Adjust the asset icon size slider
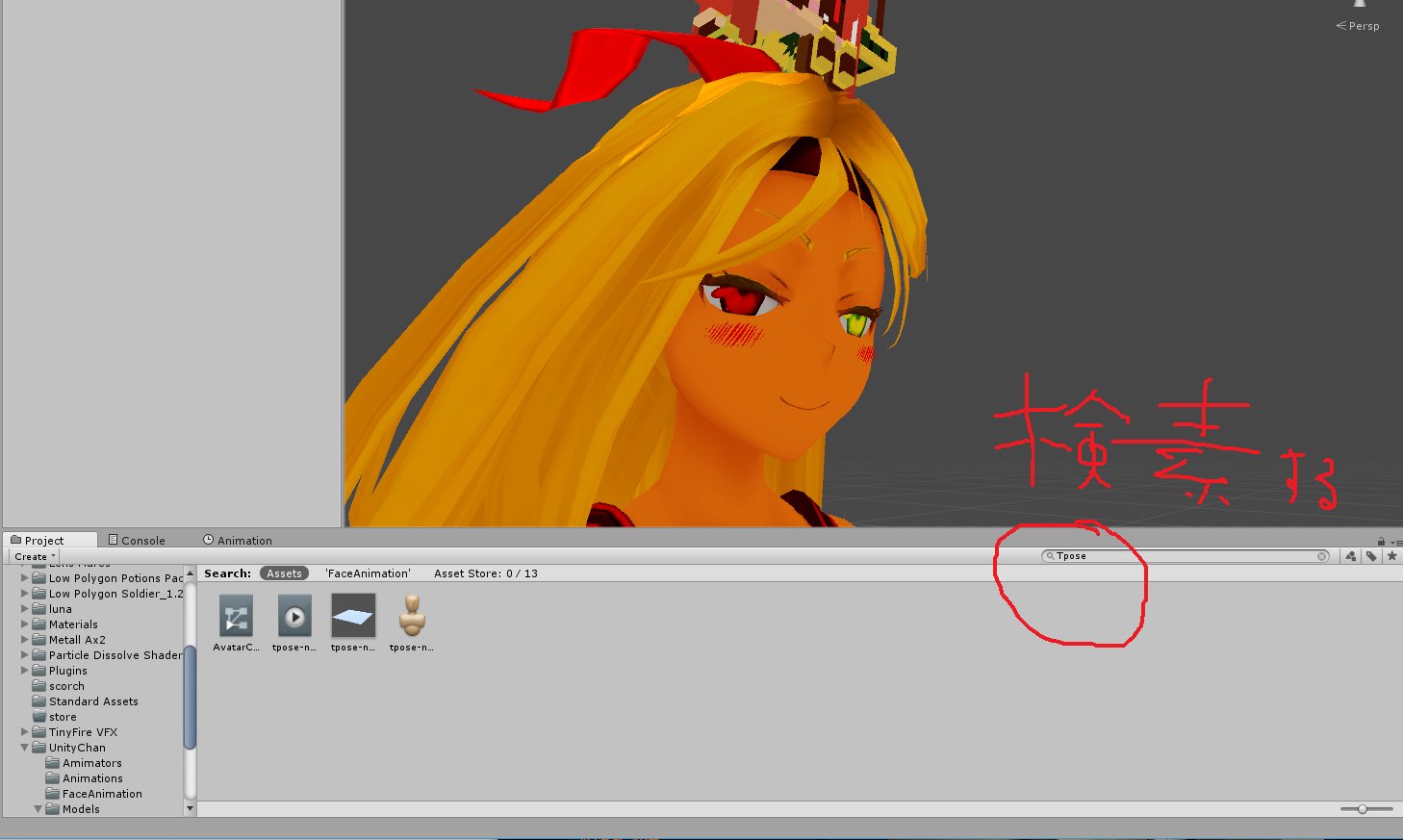 [1366, 809]
